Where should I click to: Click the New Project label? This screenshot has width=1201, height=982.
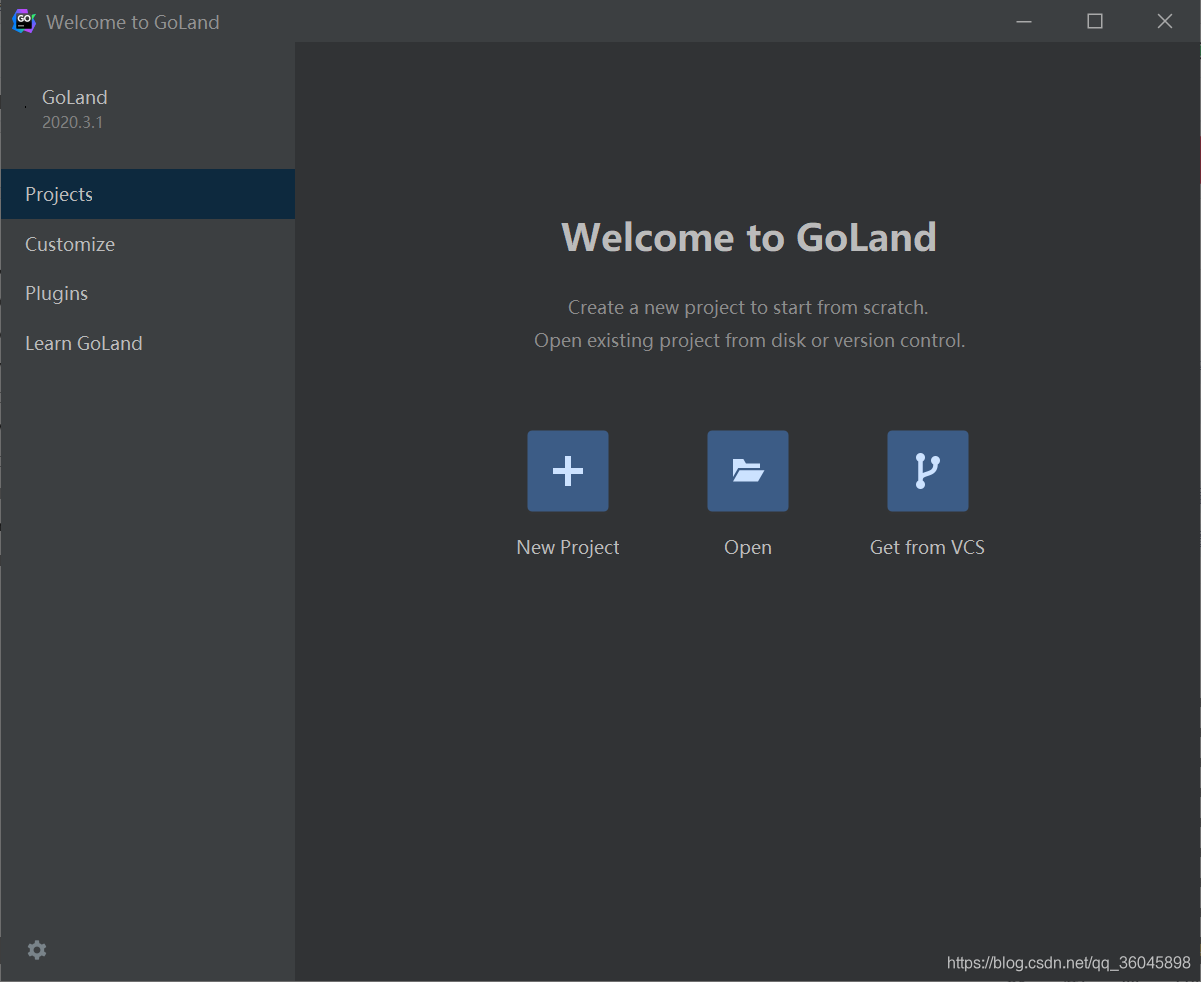tap(568, 547)
